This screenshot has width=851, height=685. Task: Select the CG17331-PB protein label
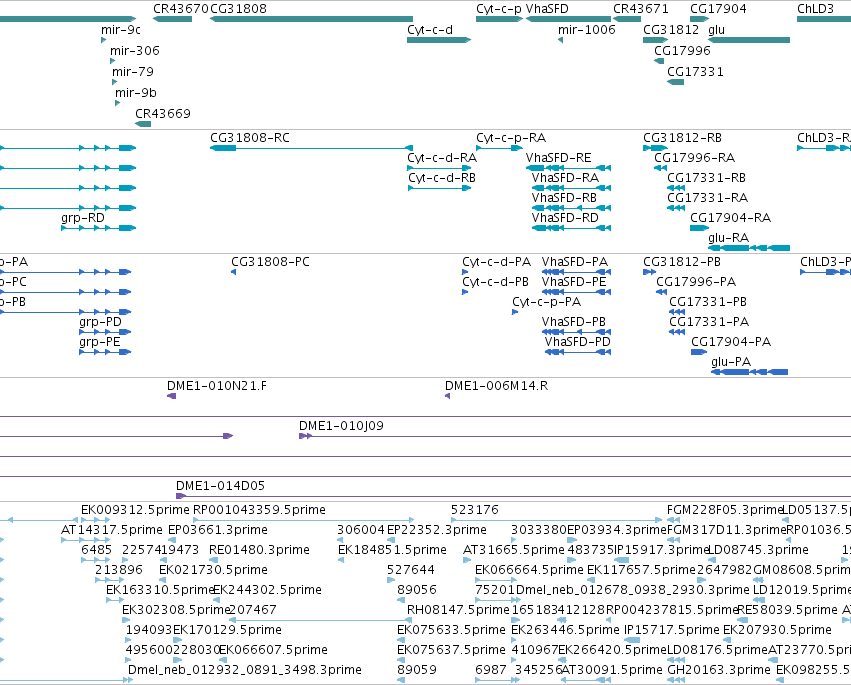tap(708, 302)
